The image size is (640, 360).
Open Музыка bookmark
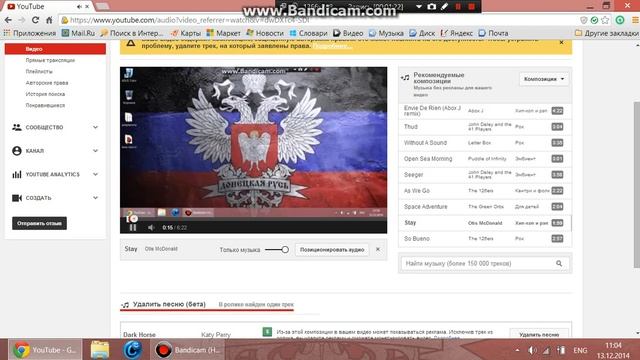coord(386,33)
